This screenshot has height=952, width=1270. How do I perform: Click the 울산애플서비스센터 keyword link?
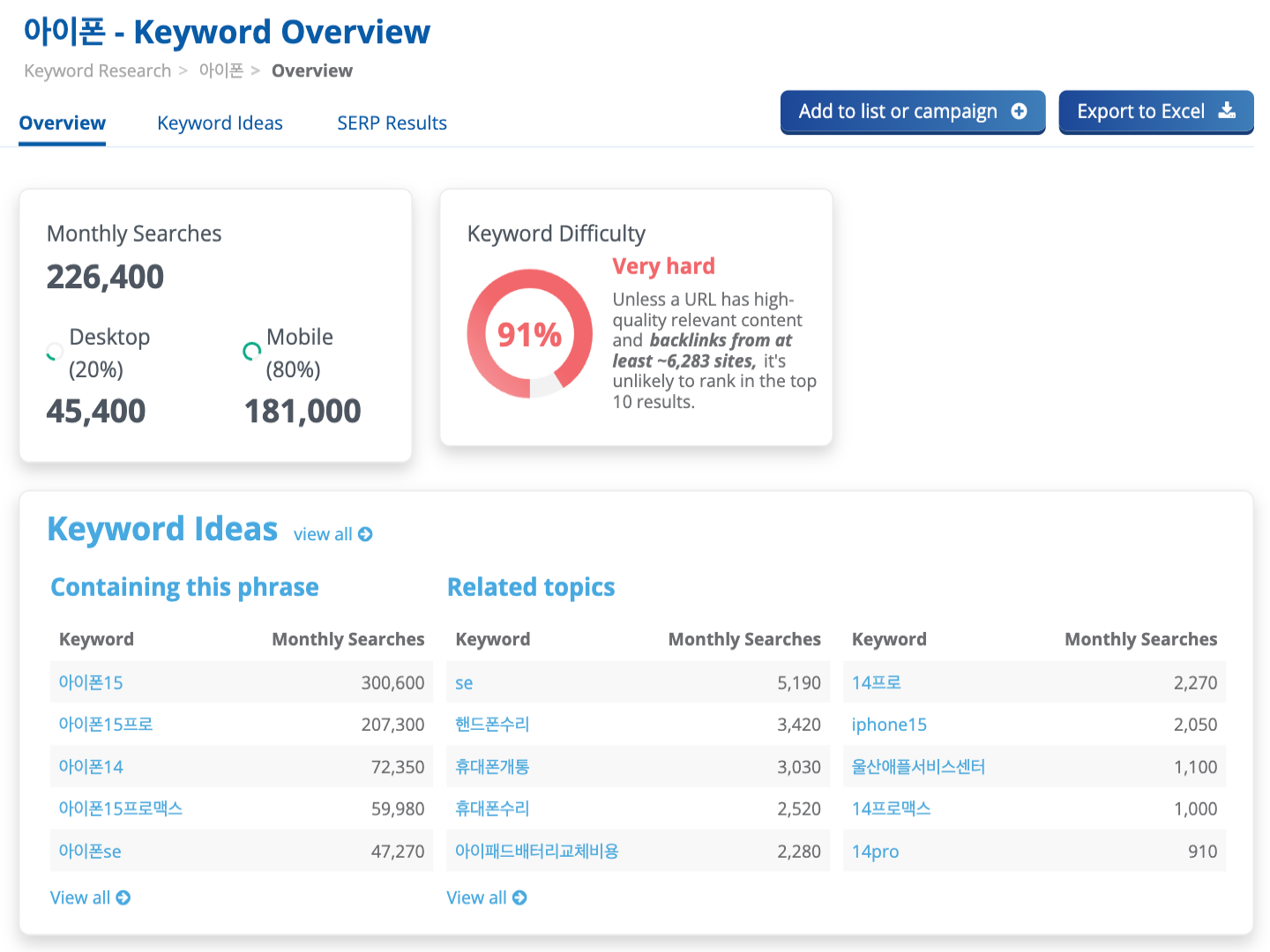[x=918, y=767]
